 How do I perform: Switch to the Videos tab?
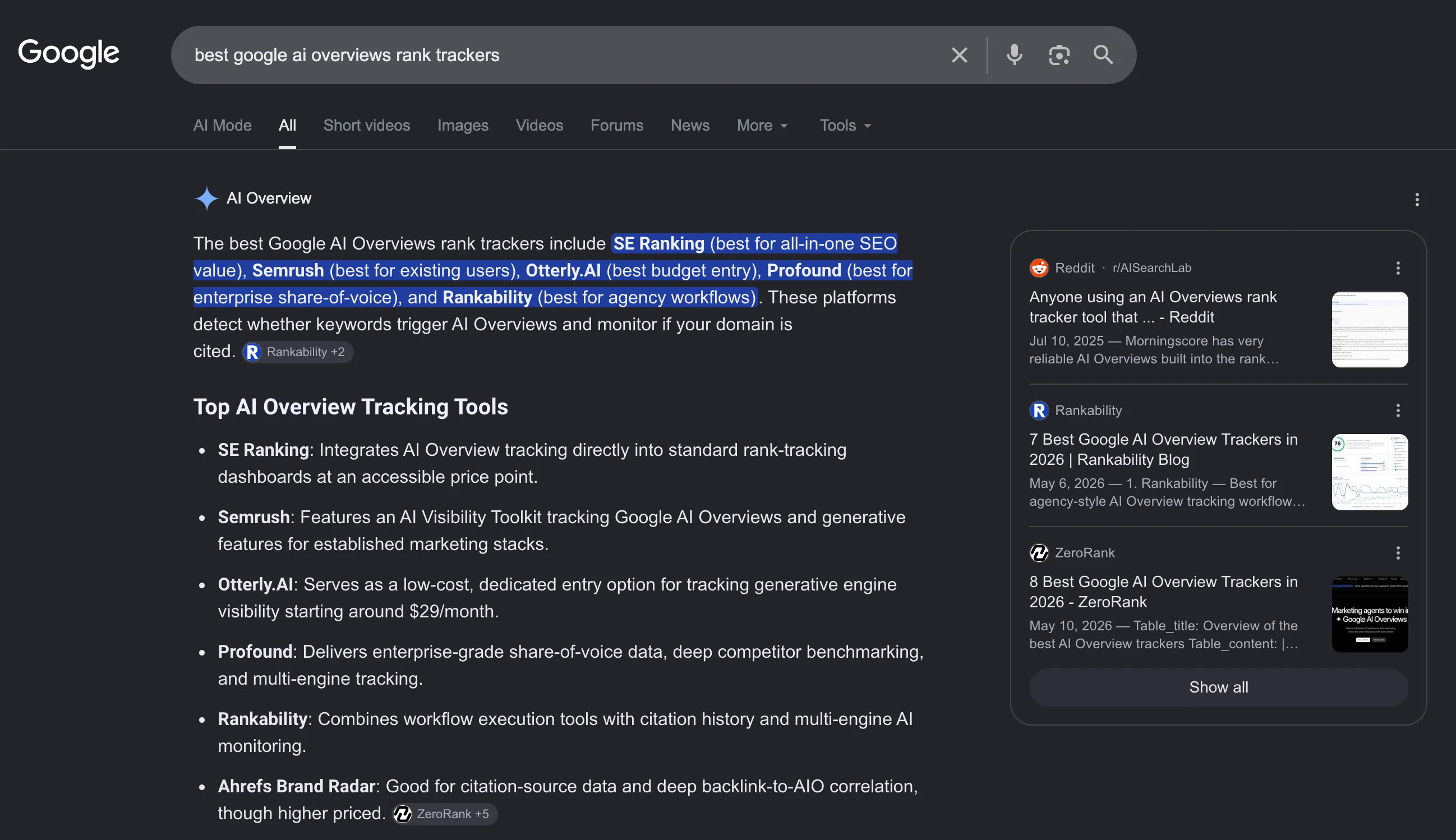pos(540,125)
